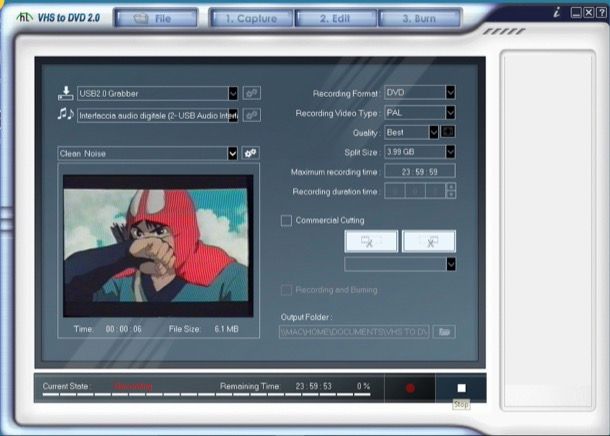Browse for output folder
This screenshot has width=610, height=436.
445,331
